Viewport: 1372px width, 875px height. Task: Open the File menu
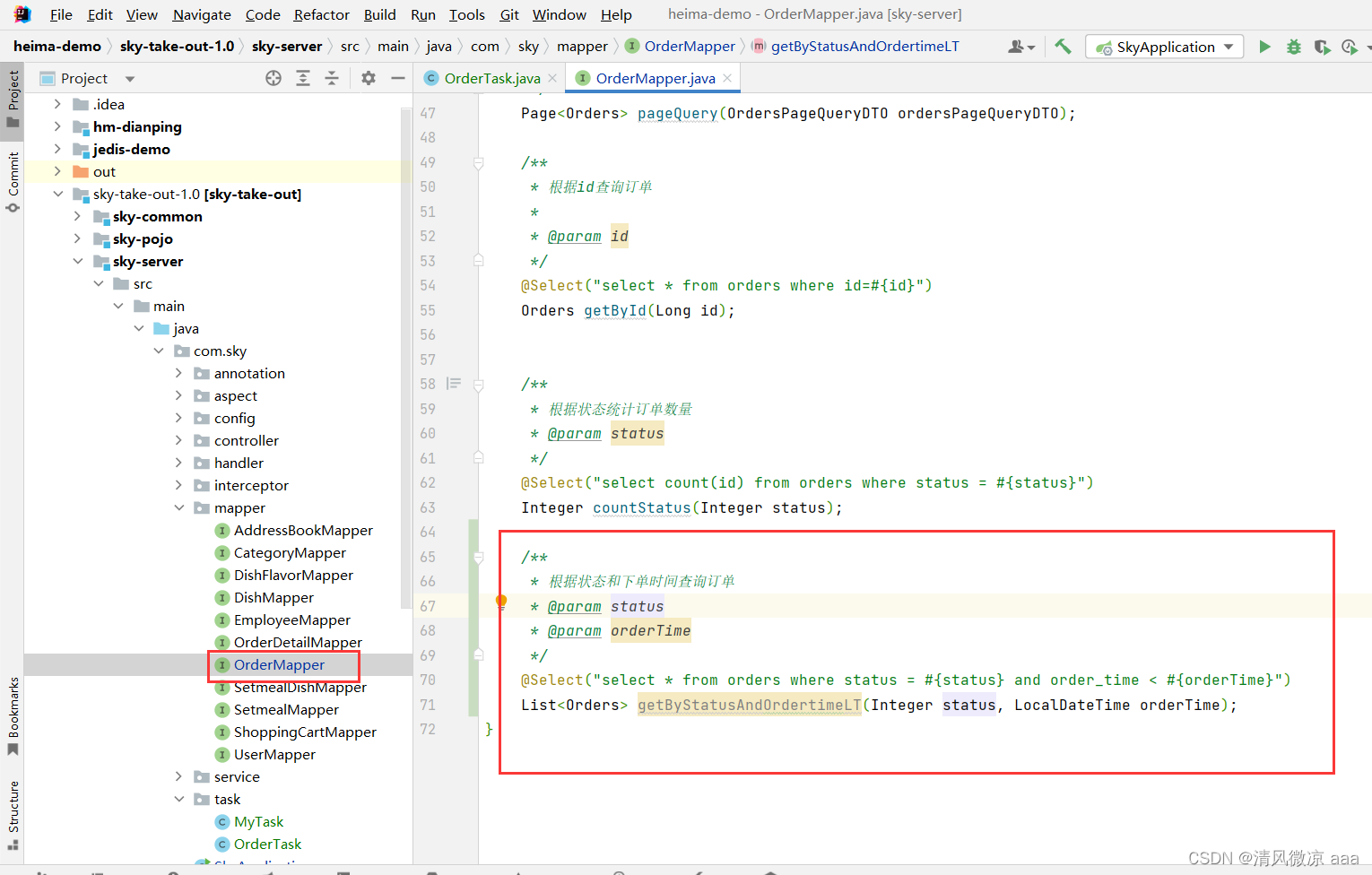coord(61,14)
